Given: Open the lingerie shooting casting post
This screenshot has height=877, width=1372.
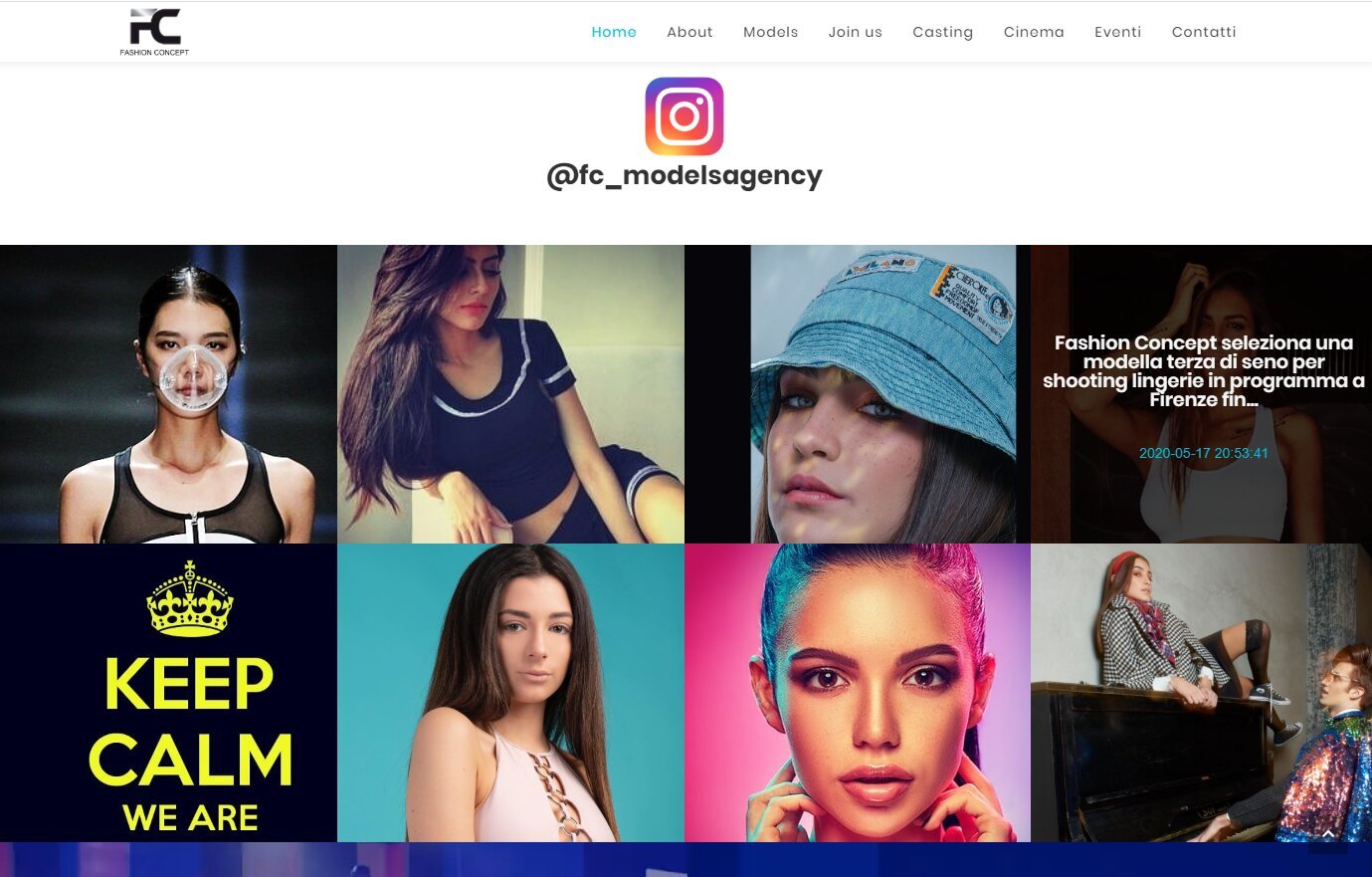Looking at the screenshot, I should [x=1203, y=371].
